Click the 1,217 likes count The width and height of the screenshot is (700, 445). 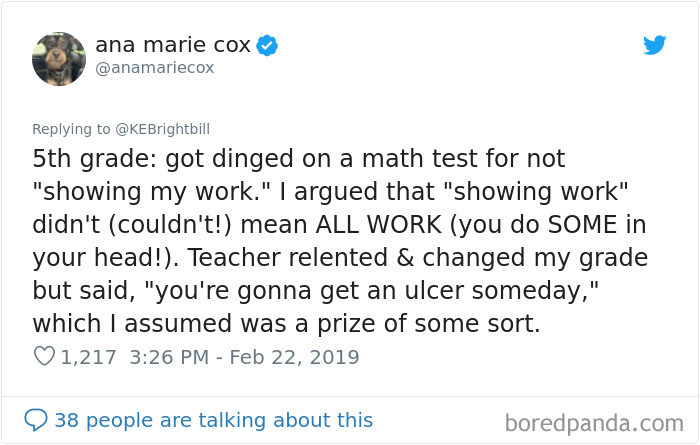[88, 357]
